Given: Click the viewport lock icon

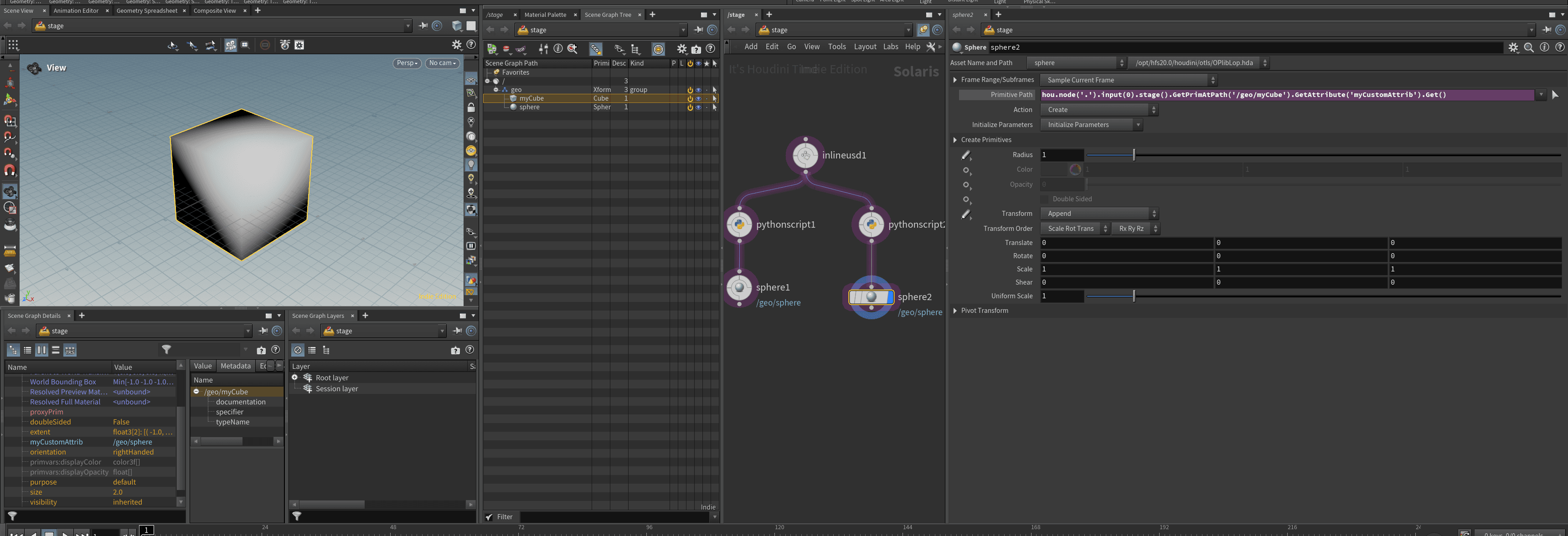Looking at the screenshot, I should (470, 107).
